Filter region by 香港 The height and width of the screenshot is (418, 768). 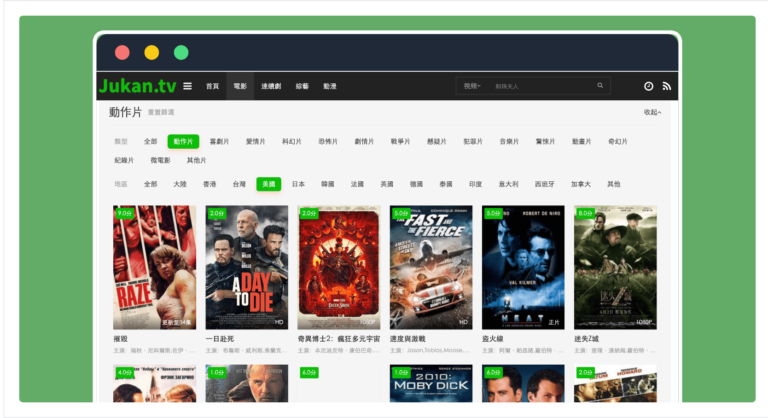[x=210, y=184]
